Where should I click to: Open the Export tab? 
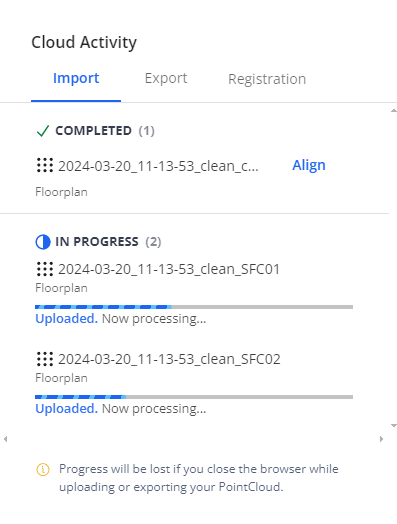[166, 78]
